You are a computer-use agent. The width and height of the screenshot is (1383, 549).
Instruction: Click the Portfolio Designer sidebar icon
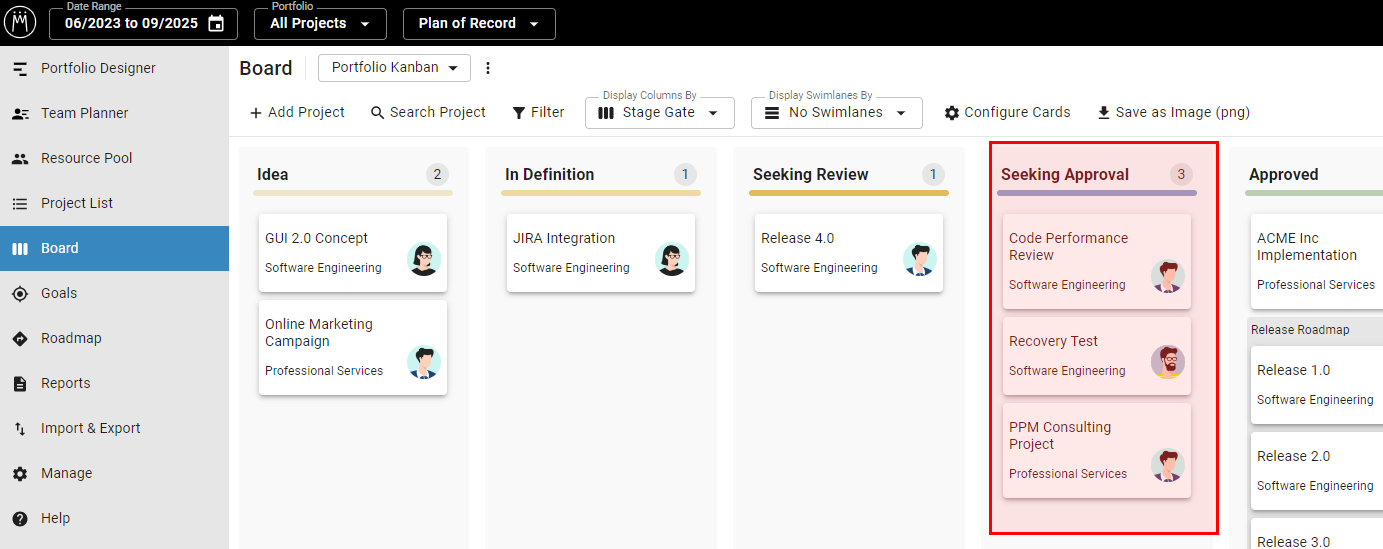coord(20,69)
